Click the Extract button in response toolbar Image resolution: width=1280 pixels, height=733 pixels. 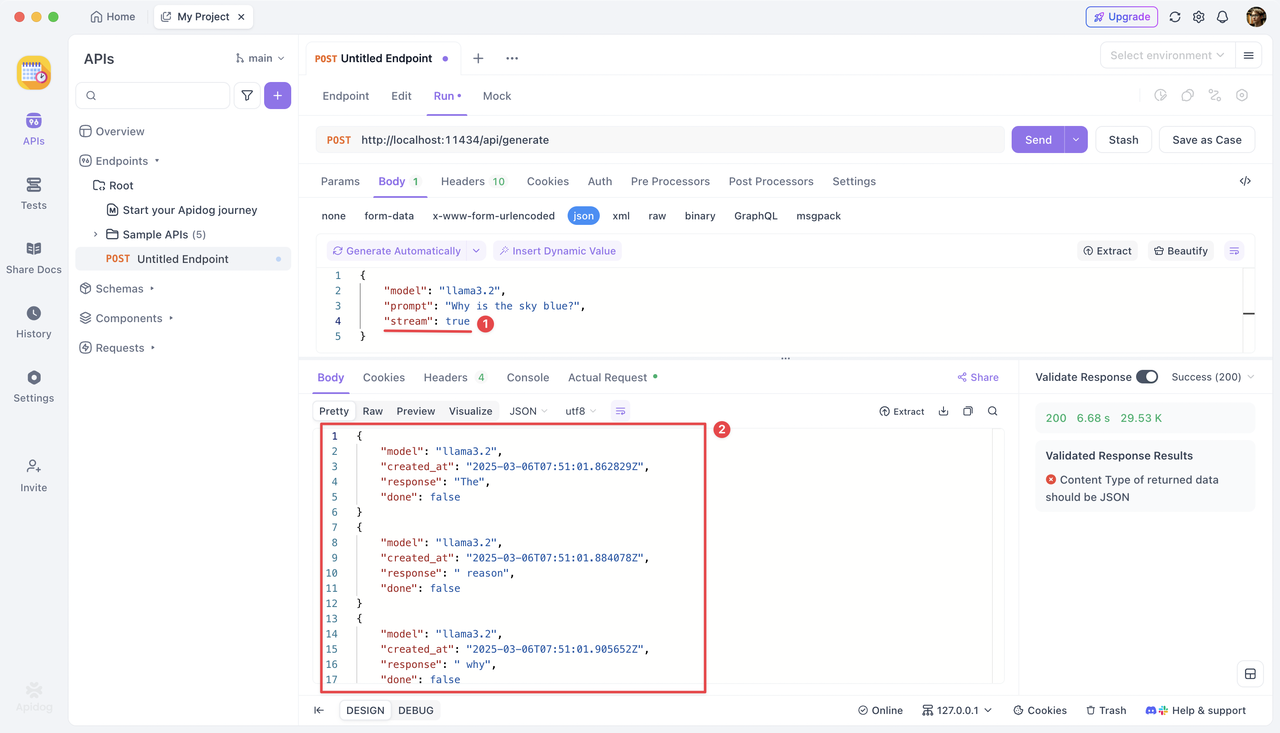(902, 411)
